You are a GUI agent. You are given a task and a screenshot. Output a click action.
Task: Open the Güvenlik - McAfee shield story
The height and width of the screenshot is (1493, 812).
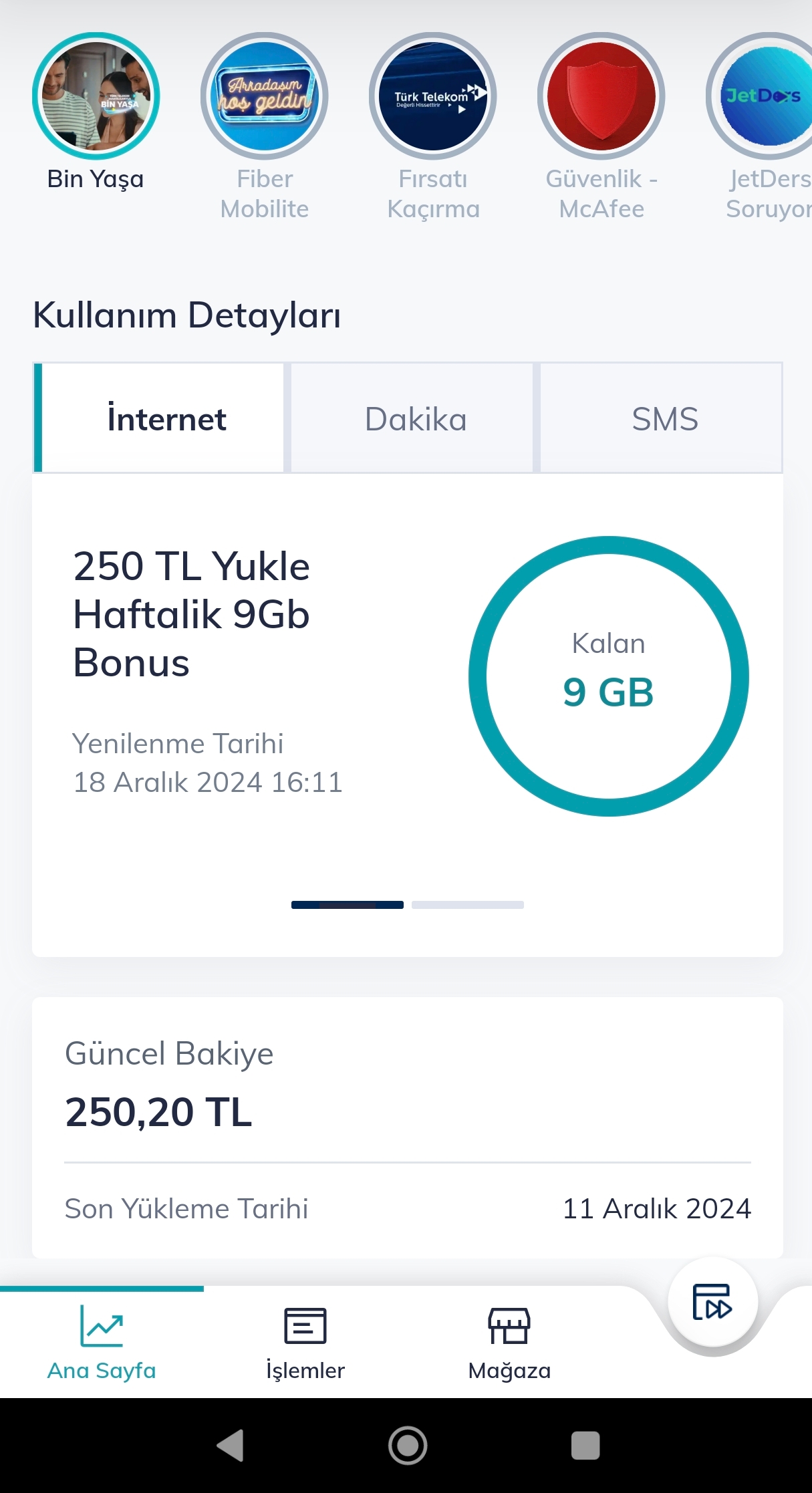tap(601, 96)
